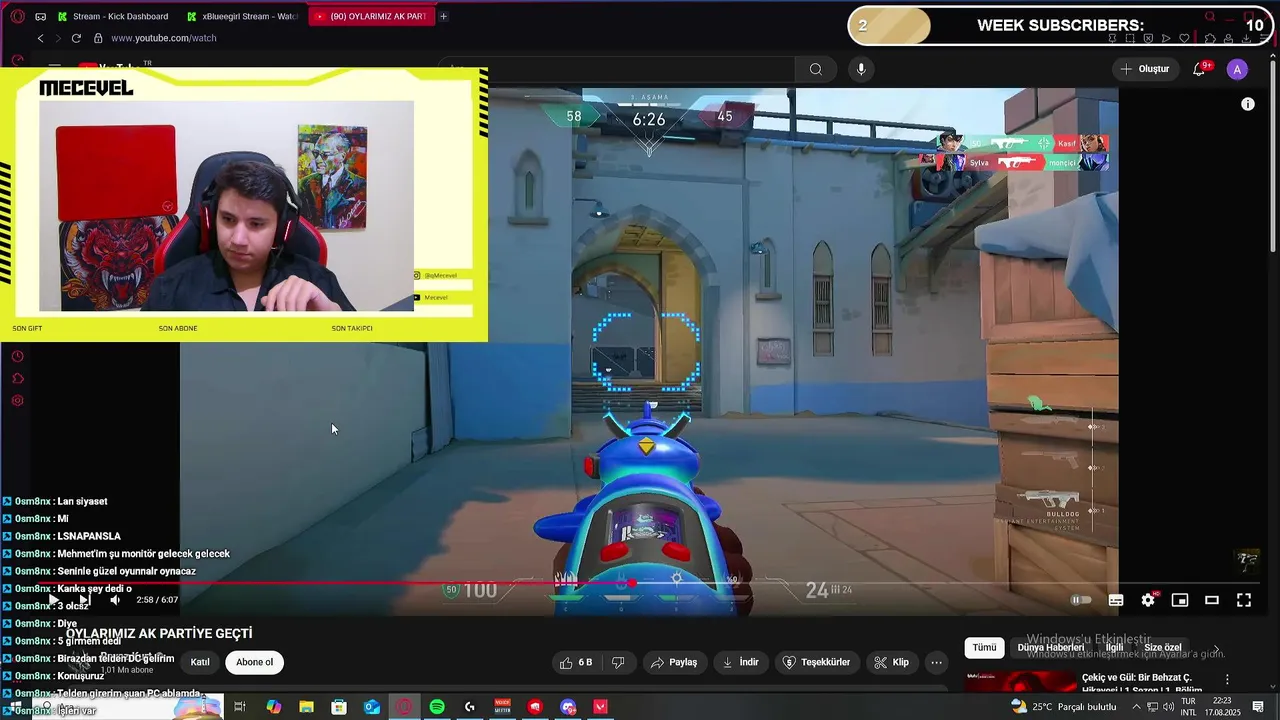Expand the chip bar with right chevron
The width and height of the screenshot is (1280, 720).
click(1216, 648)
